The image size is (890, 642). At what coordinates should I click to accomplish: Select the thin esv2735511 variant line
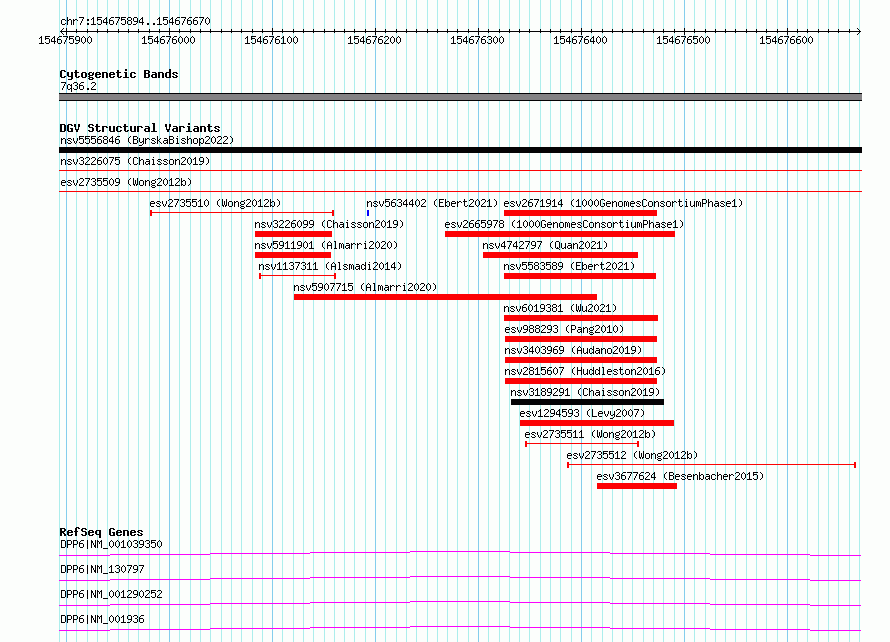click(x=582, y=444)
